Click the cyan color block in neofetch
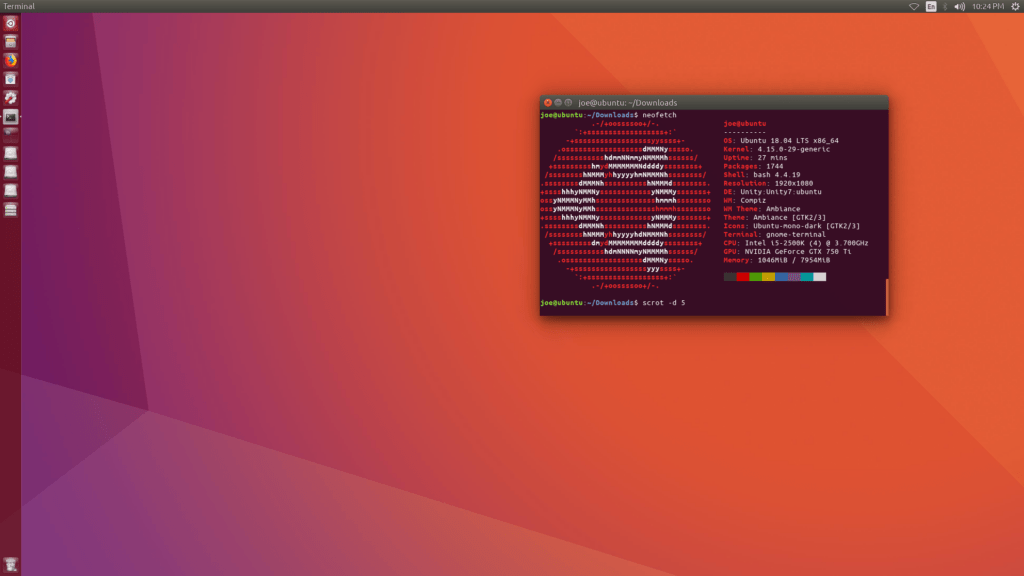Image resolution: width=1024 pixels, height=576 pixels. point(807,277)
